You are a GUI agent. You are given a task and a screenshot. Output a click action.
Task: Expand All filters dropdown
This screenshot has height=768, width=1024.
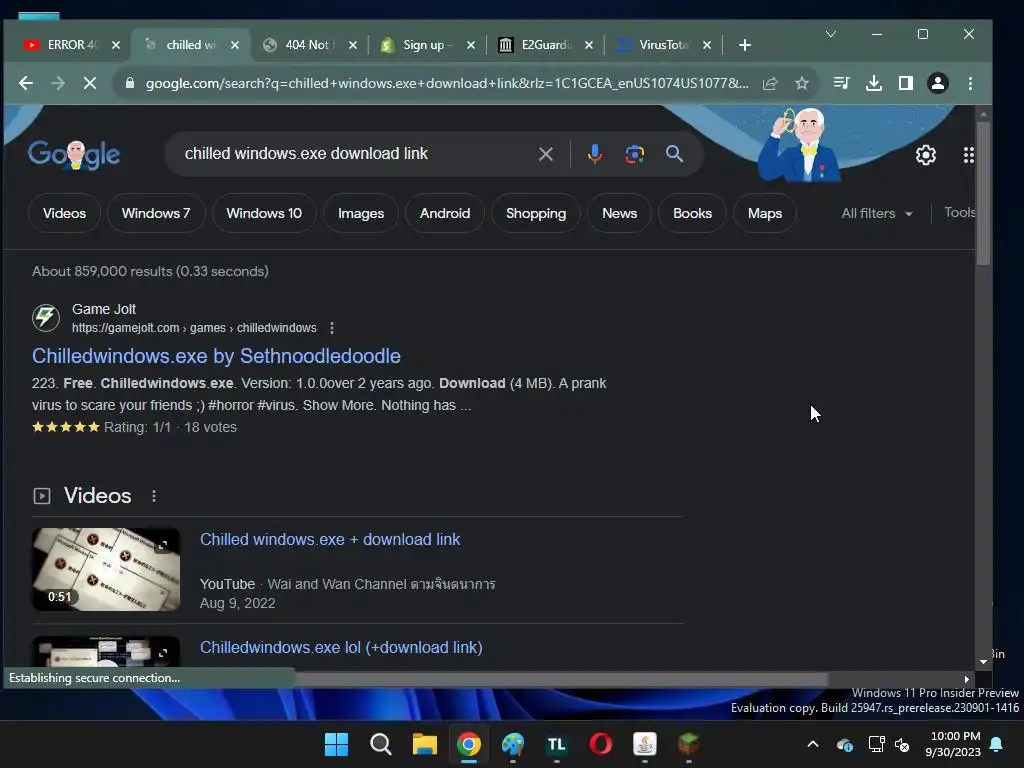point(876,214)
